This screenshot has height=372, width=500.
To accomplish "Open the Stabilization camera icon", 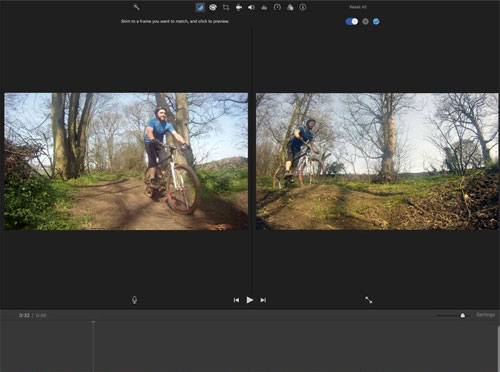I will click(239, 7).
